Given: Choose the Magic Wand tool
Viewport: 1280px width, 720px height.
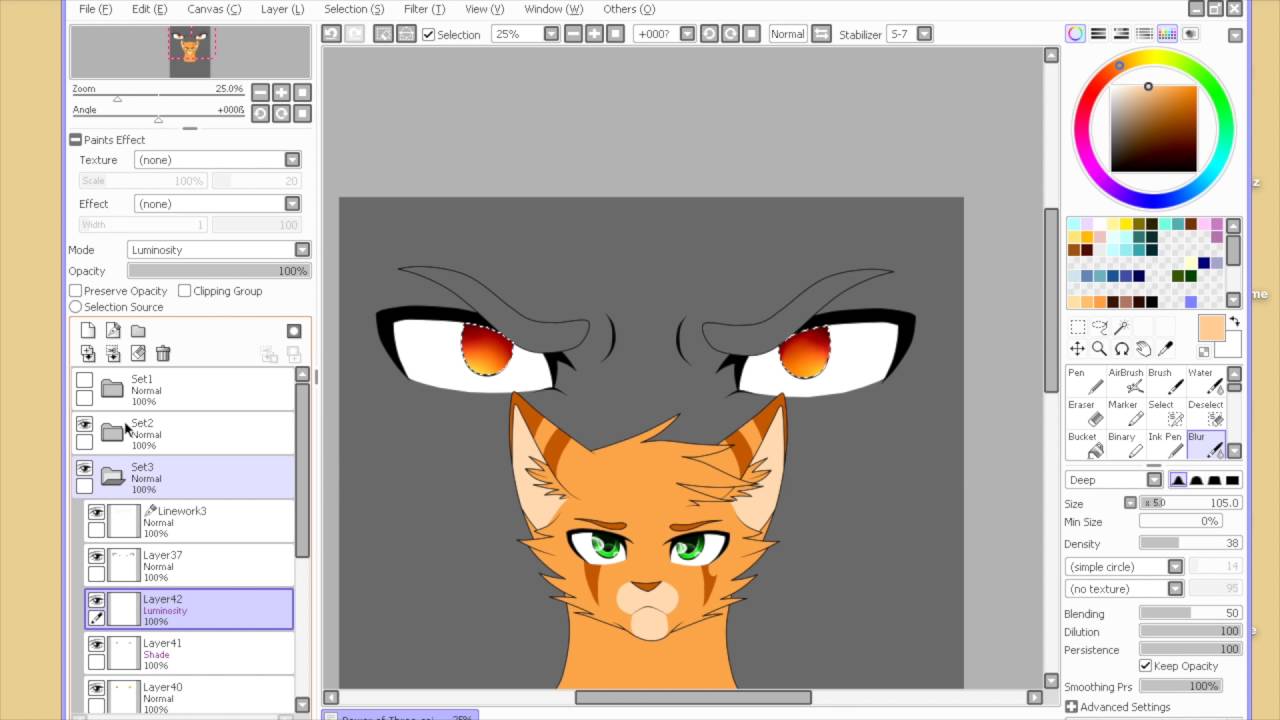Looking at the screenshot, I should (1121, 327).
